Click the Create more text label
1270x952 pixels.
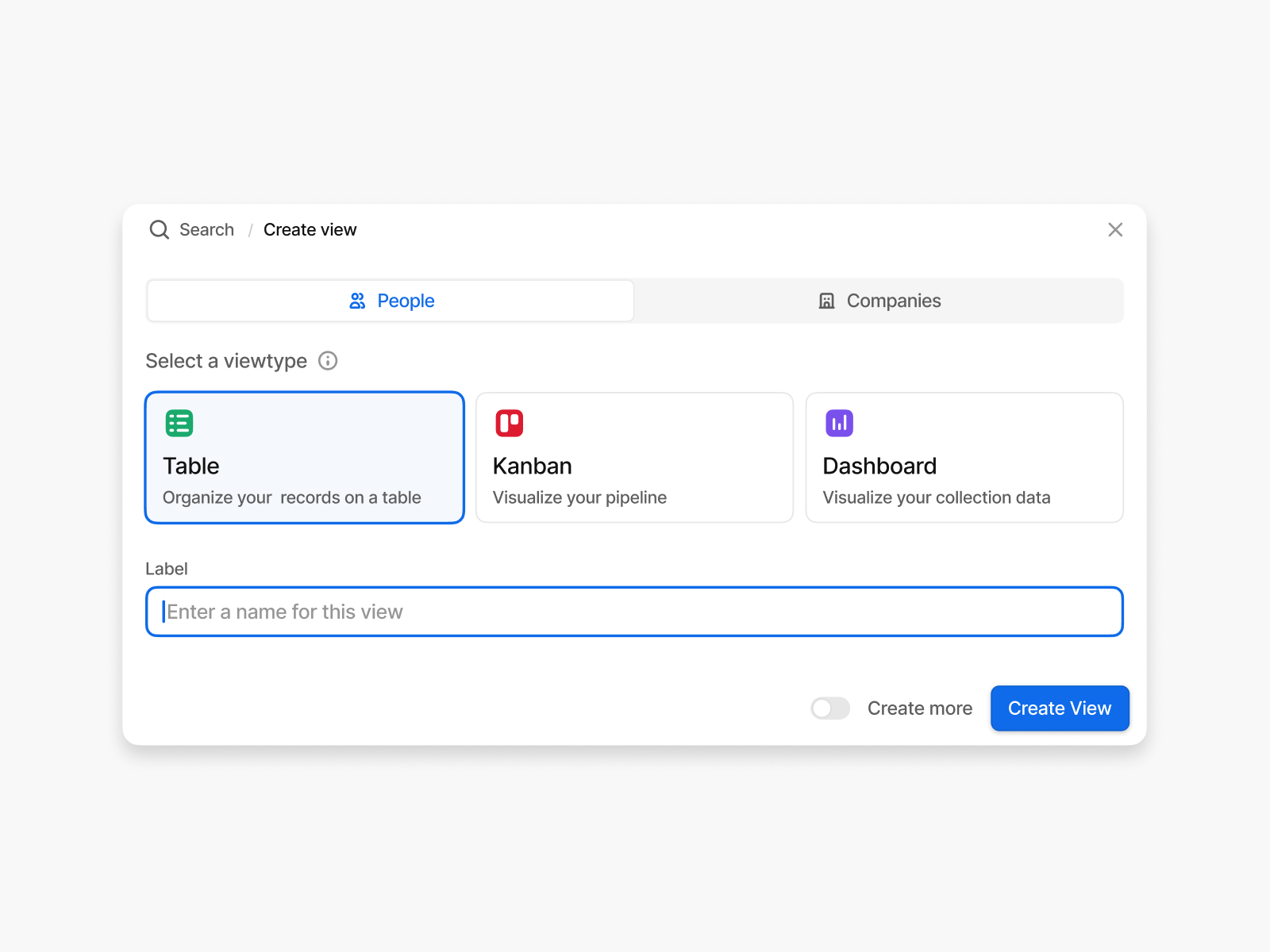point(919,708)
